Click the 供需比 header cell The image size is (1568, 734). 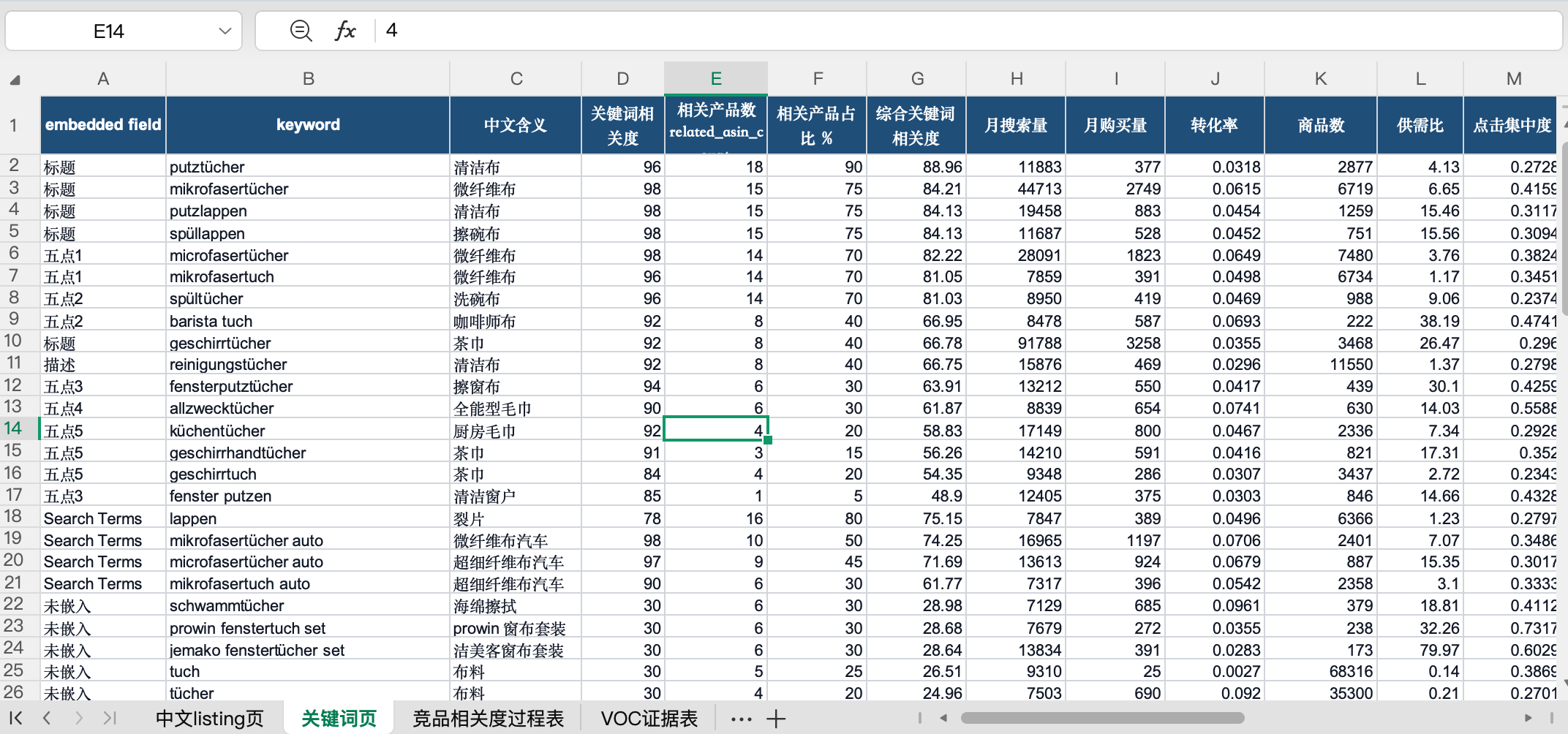tap(1420, 125)
